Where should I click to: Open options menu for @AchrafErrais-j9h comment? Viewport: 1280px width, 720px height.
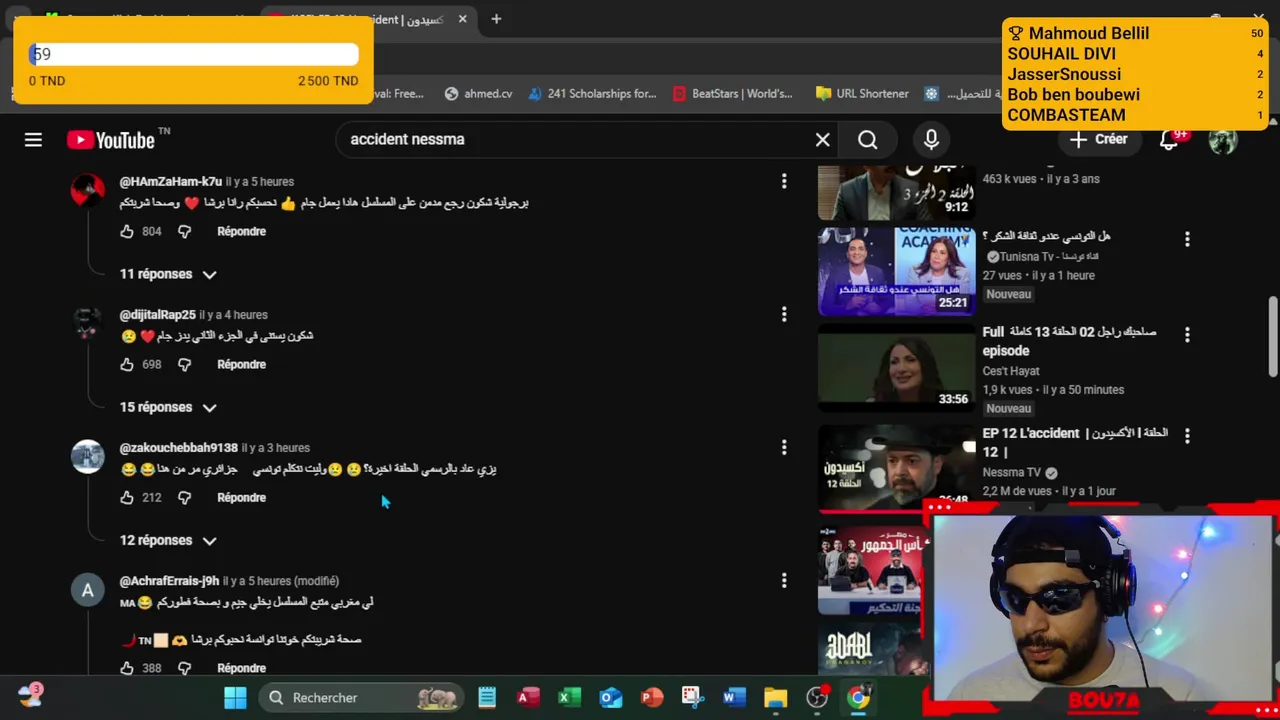[784, 580]
